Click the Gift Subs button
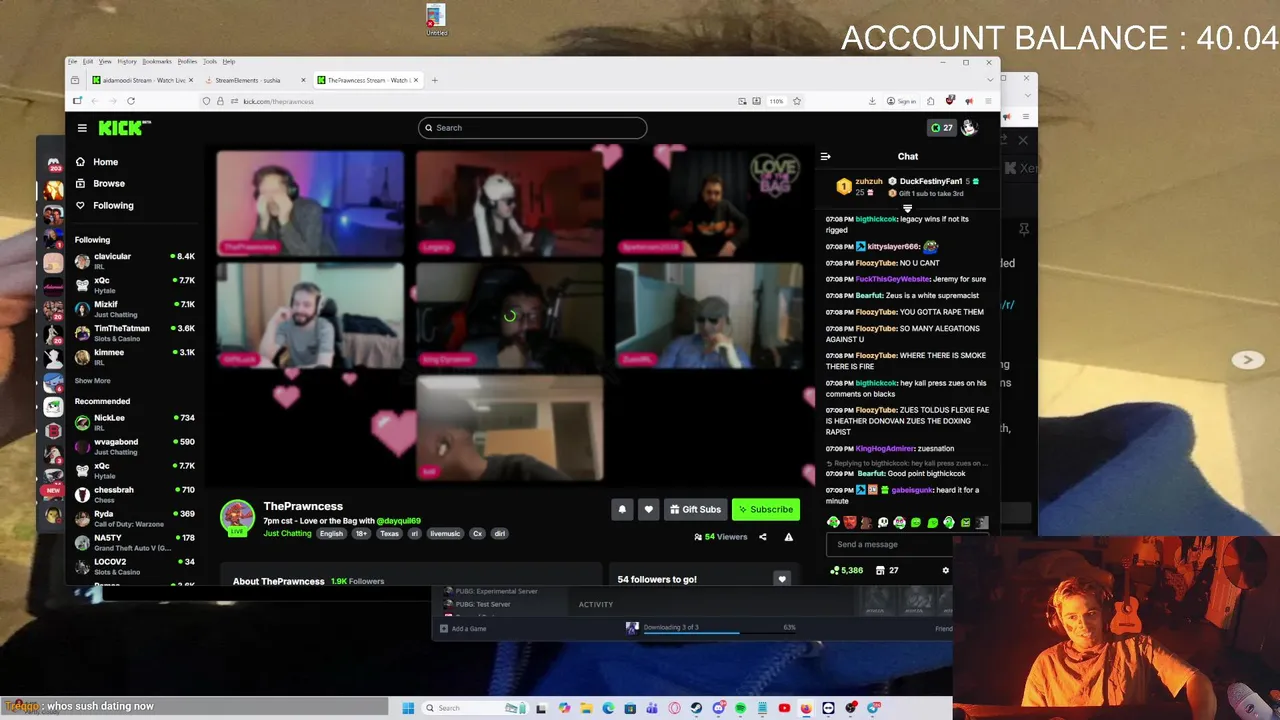This screenshot has height=720, width=1280. point(695,510)
